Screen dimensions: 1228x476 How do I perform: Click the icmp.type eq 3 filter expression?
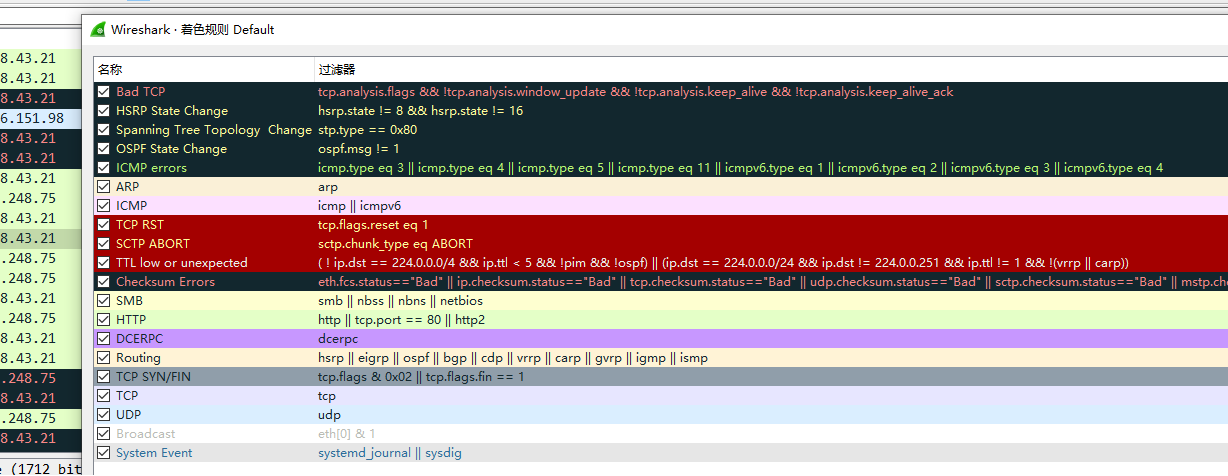click(741, 168)
